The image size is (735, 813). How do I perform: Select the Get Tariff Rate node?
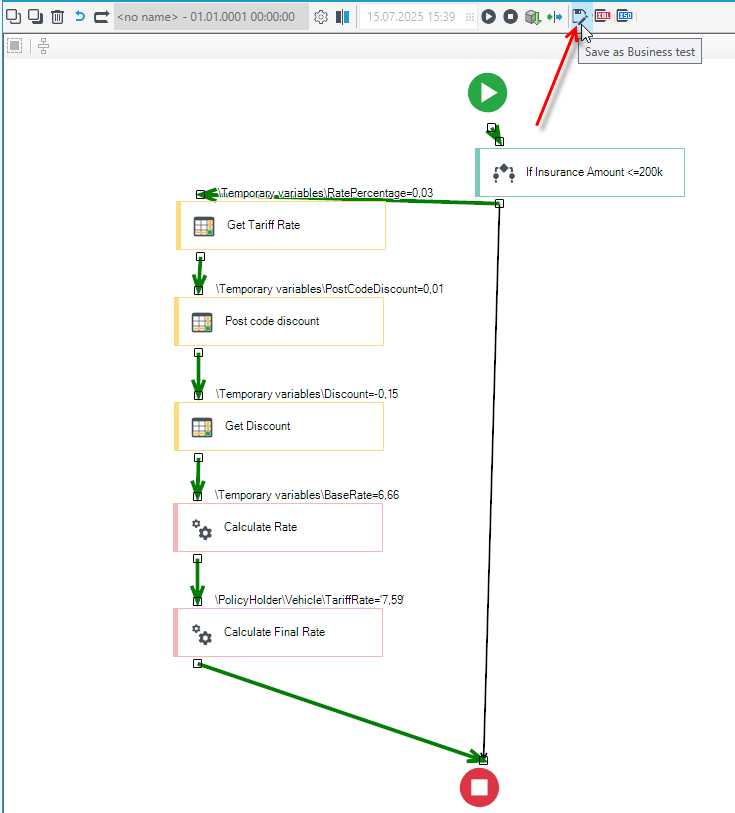tap(281, 226)
